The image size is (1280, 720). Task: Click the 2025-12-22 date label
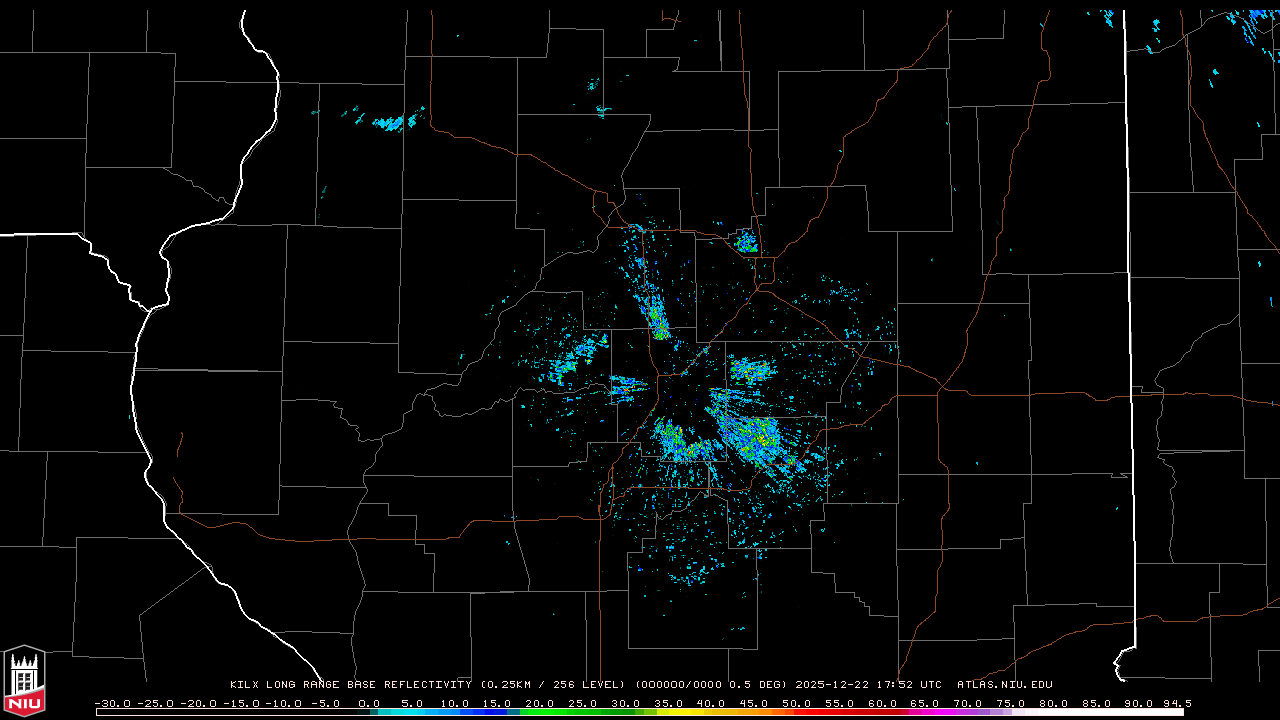832,685
